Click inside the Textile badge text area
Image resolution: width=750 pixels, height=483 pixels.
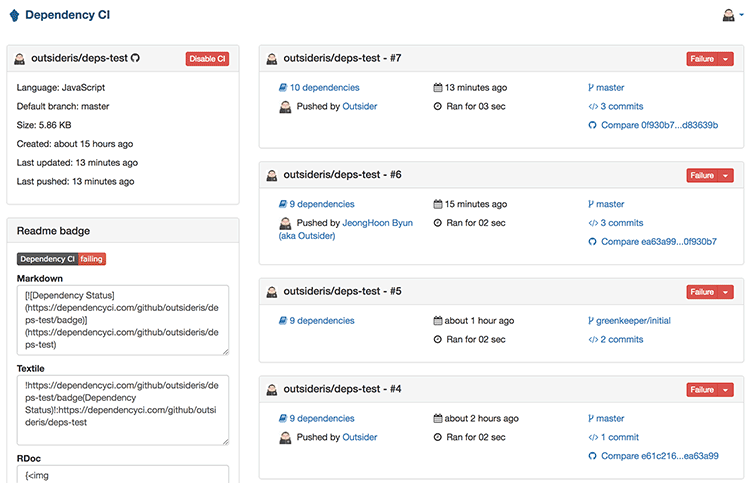pyautogui.click(x=122, y=410)
